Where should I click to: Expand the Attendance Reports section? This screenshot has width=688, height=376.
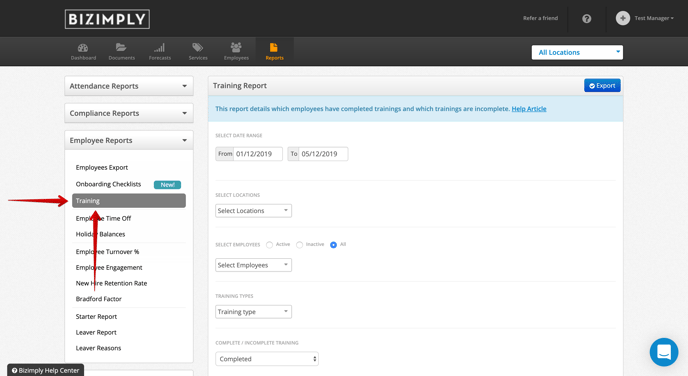pos(129,86)
